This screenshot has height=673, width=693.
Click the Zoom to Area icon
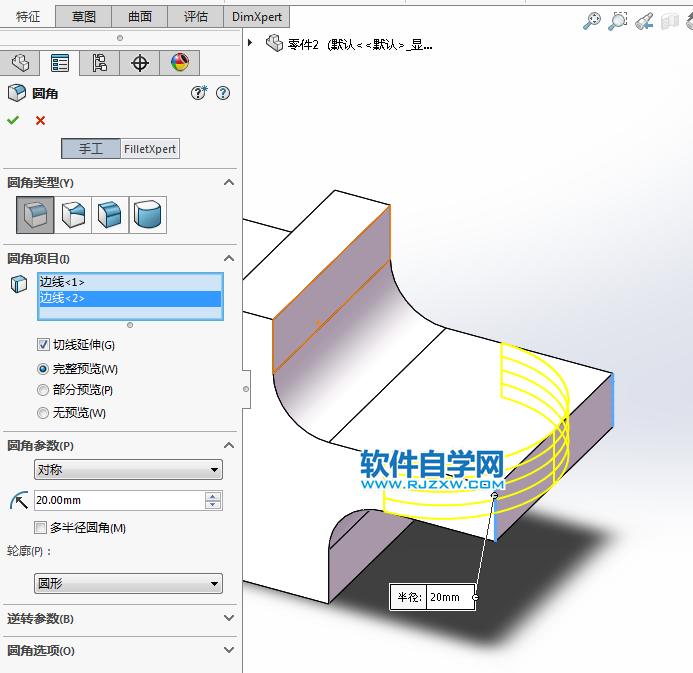coord(617,21)
